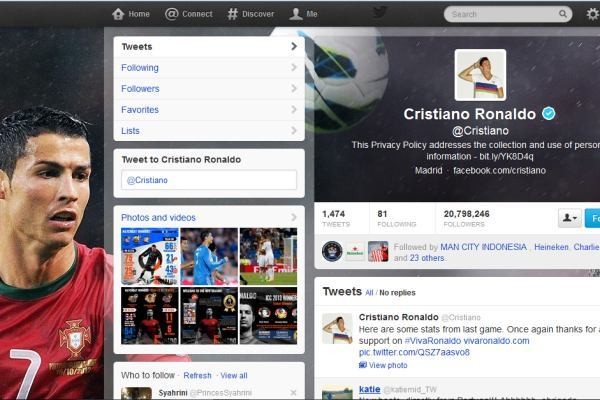Expand Photos and videos chevron
Screen dimensions: 600x400
(x=293, y=217)
